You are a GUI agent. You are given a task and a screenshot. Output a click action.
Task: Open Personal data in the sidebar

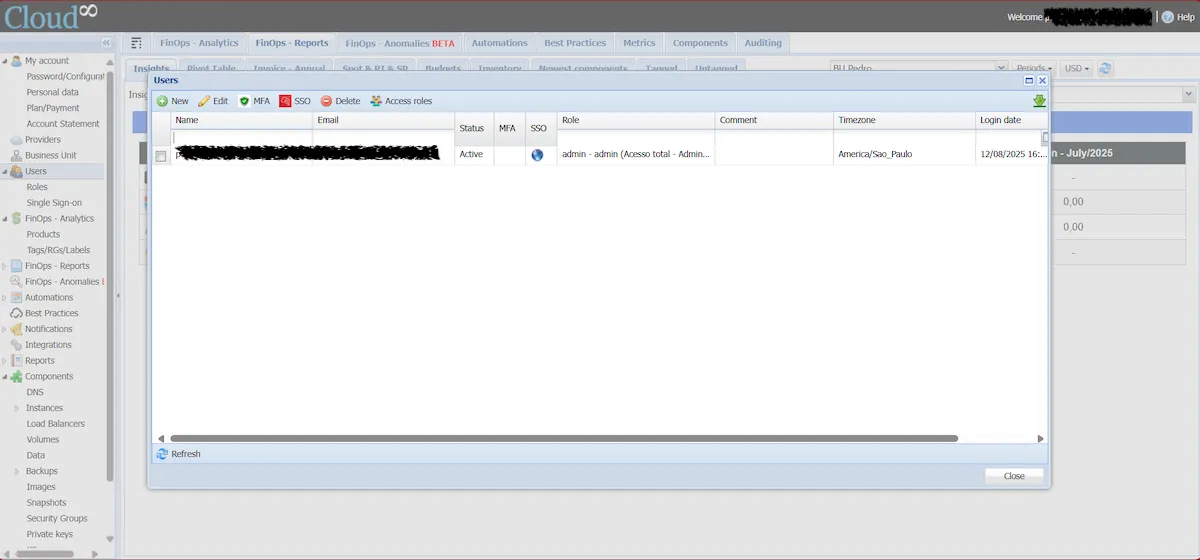point(53,92)
